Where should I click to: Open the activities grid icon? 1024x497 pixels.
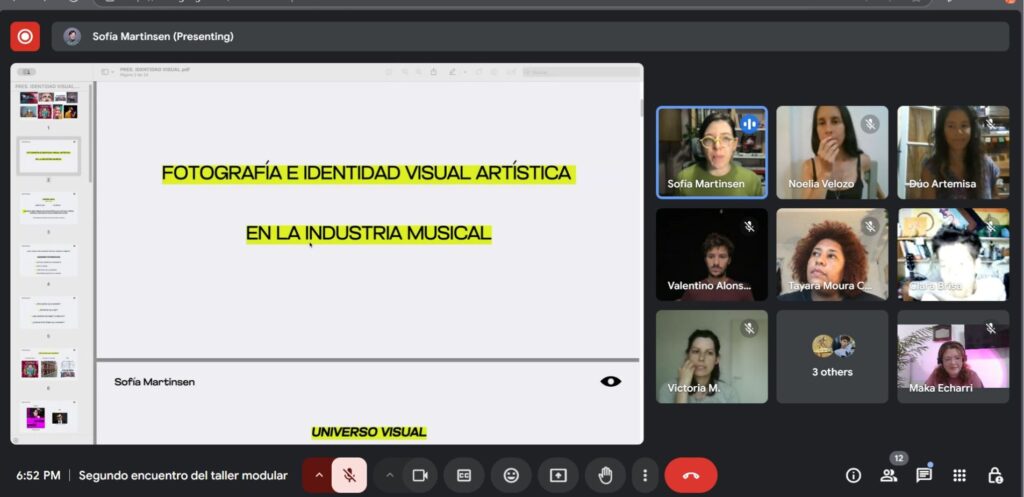(959, 475)
